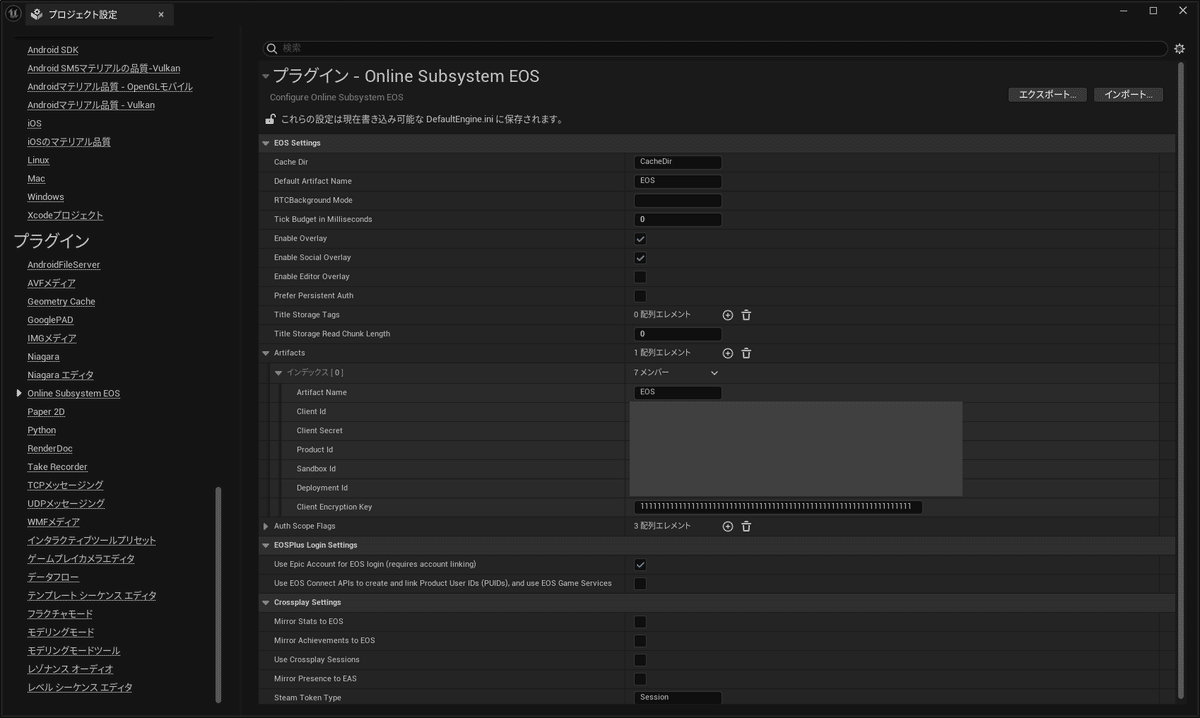Collapse the EOS Settings section
1200x718 pixels.
[265, 142]
